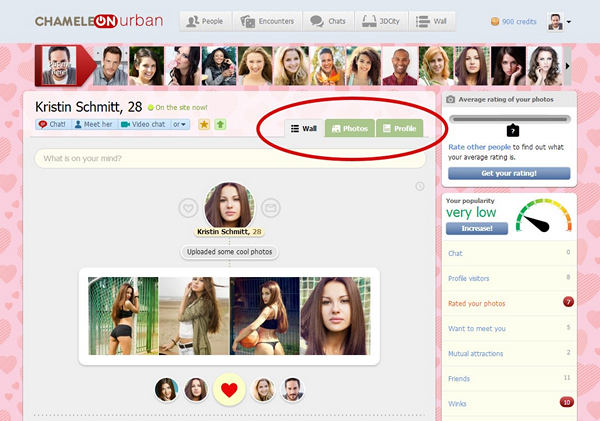600x421 pixels.
Task: Click the average photo rating slider bar
Action: pyautogui.click(x=510, y=120)
